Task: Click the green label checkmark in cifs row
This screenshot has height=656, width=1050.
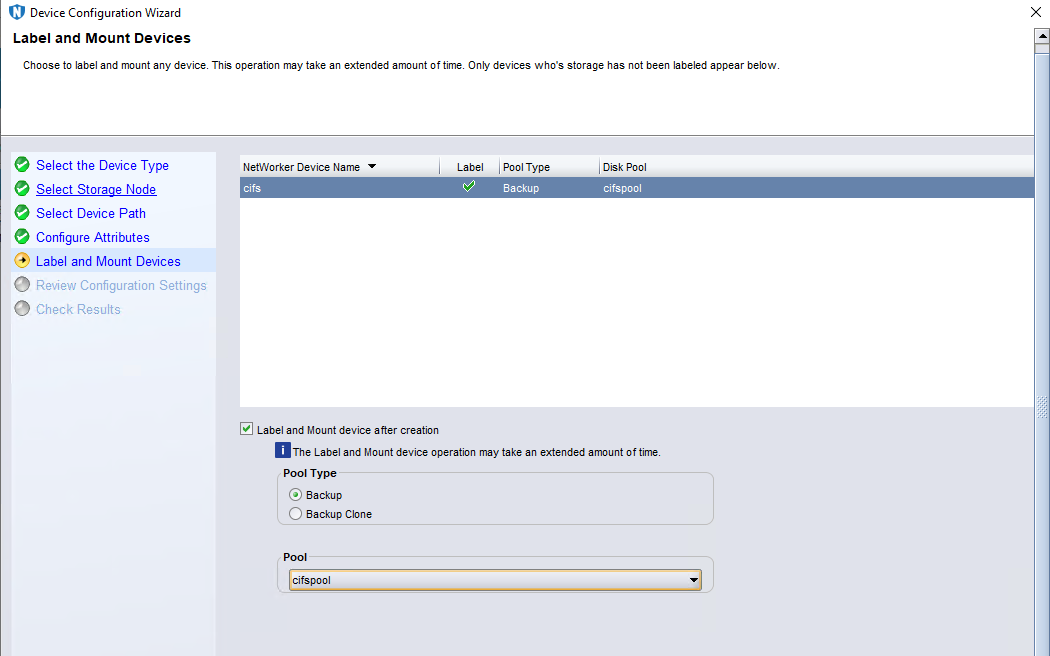Action: tap(469, 187)
